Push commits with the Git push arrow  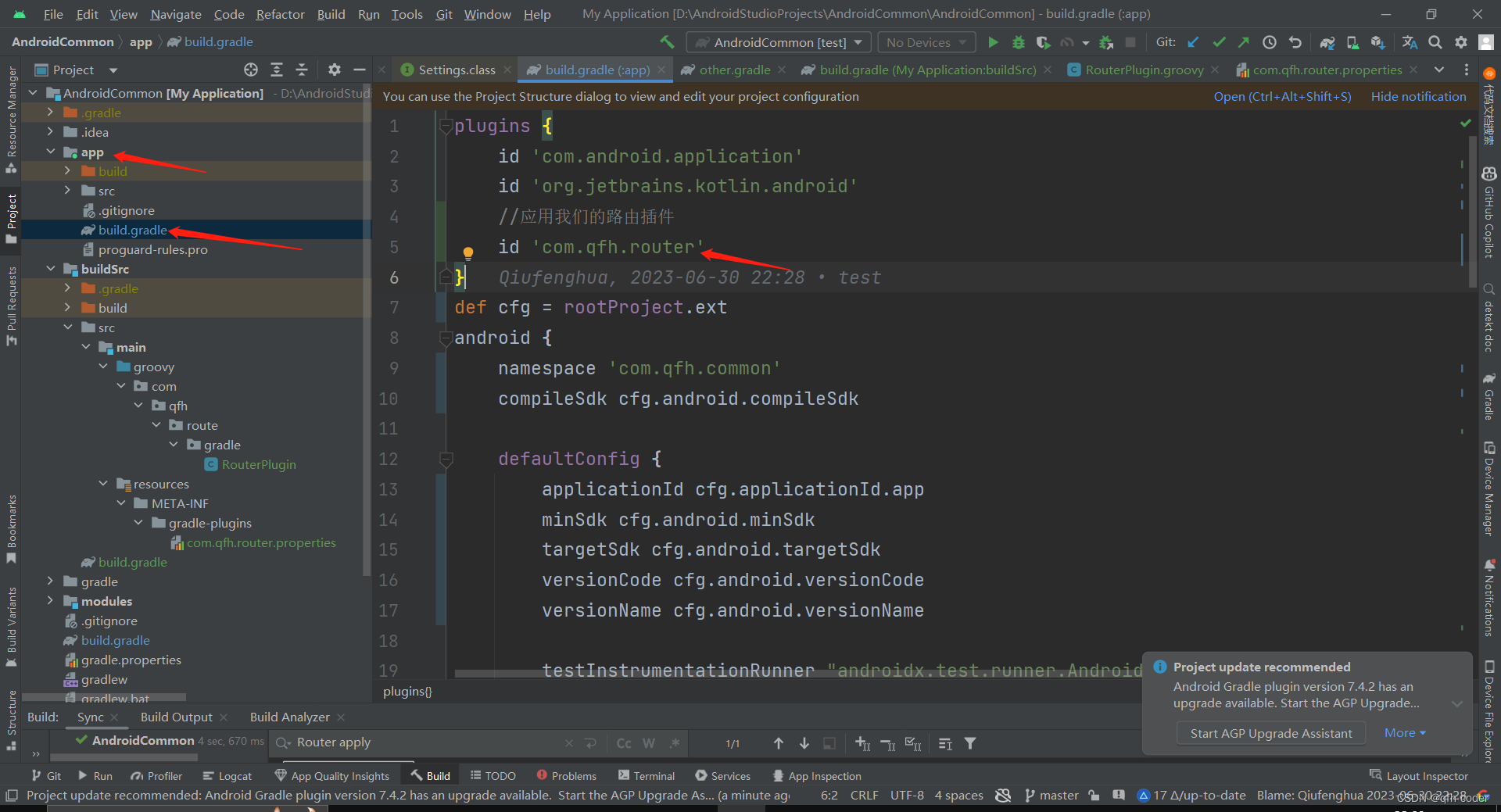tap(1244, 42)
